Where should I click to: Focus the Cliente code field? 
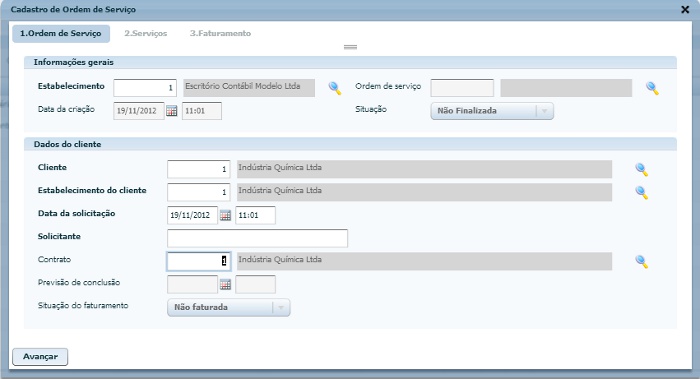pyautogui.click(x=199, y=169)
